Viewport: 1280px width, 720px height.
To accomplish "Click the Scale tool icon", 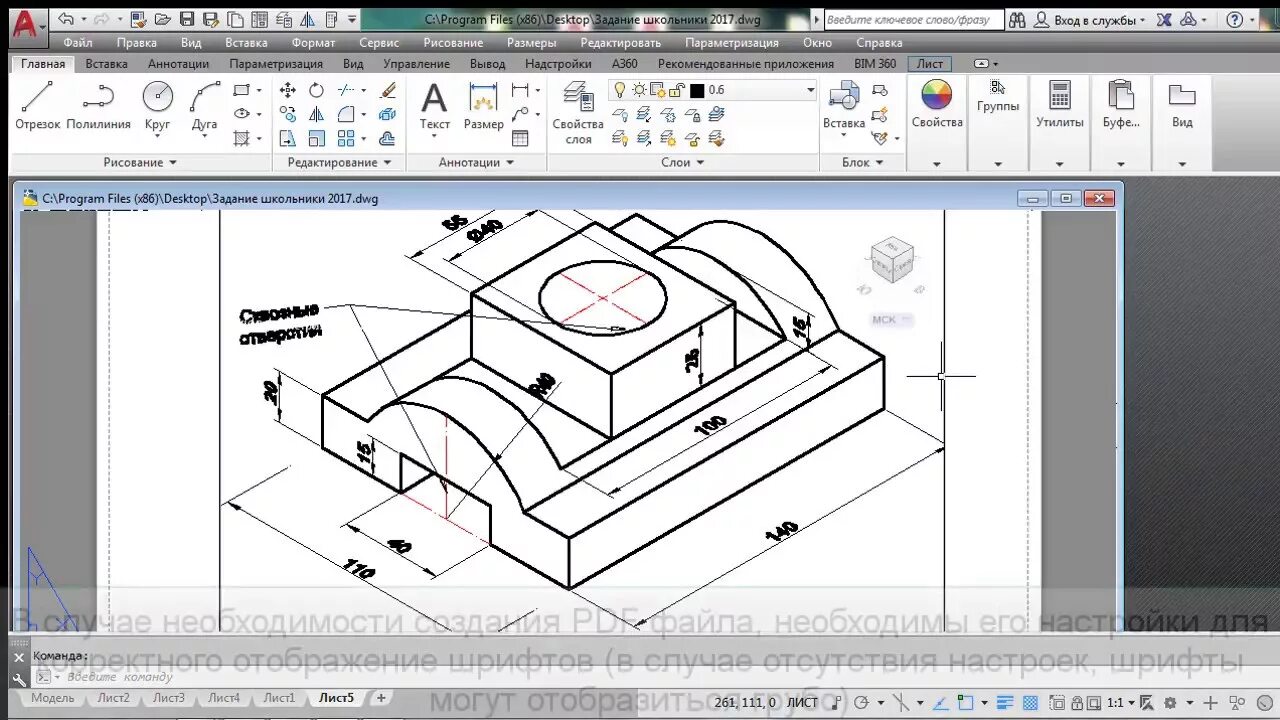I will tap(316, 139).
